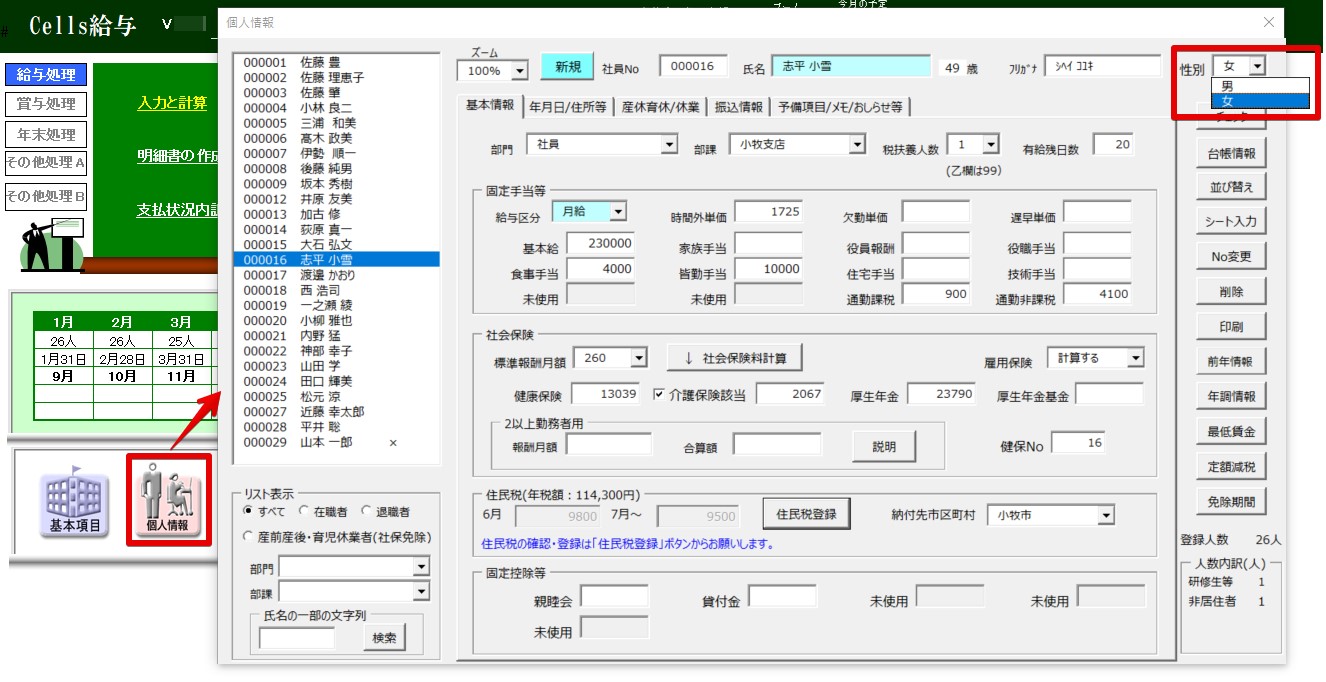Expand the 給与区分 月給 dropdown
Image resolution: width=1326 pixels, height=682 pixels.
(x=617, y=211)
